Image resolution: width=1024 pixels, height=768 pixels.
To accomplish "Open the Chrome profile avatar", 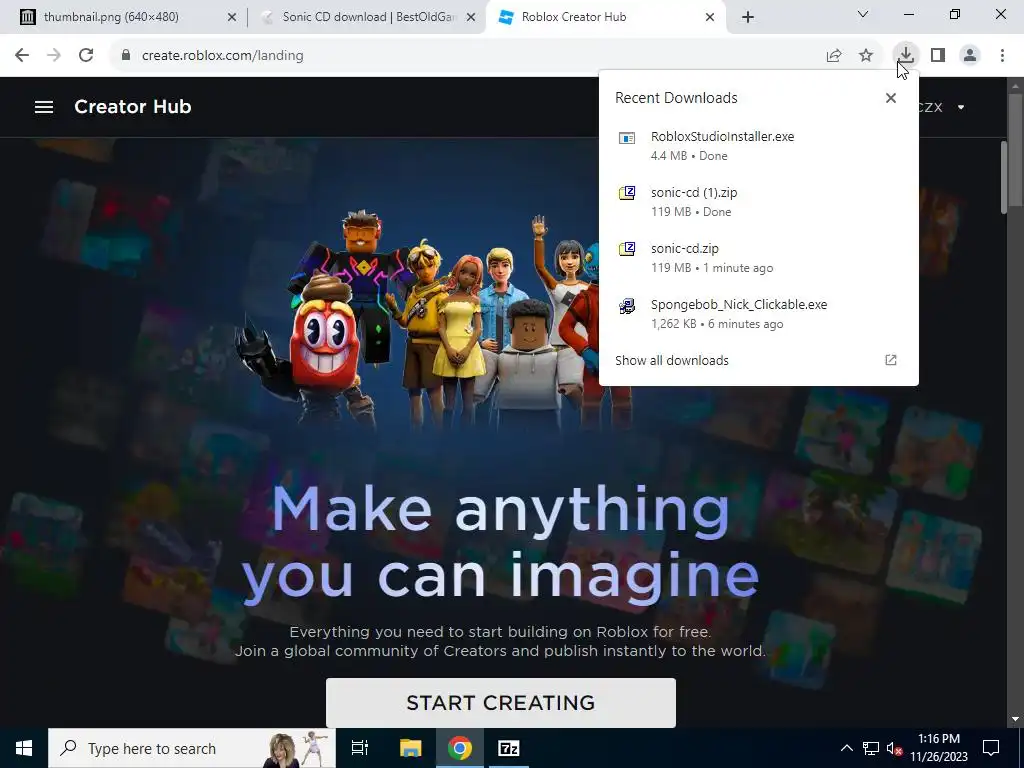I will click(970, 56).
